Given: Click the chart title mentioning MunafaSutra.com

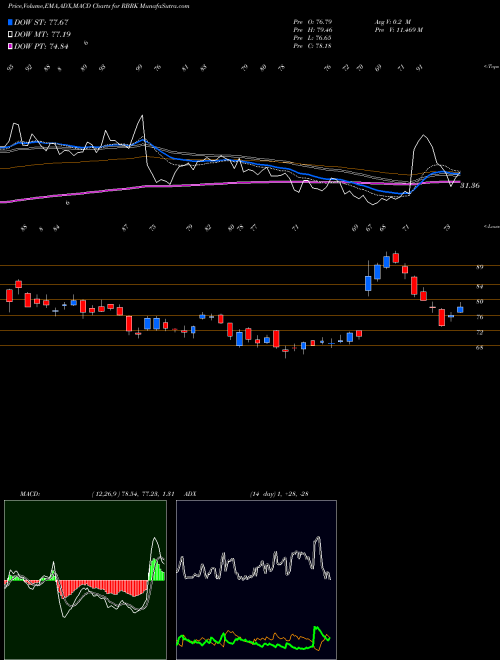Looking at the screenshot, I should pos(98,6).
